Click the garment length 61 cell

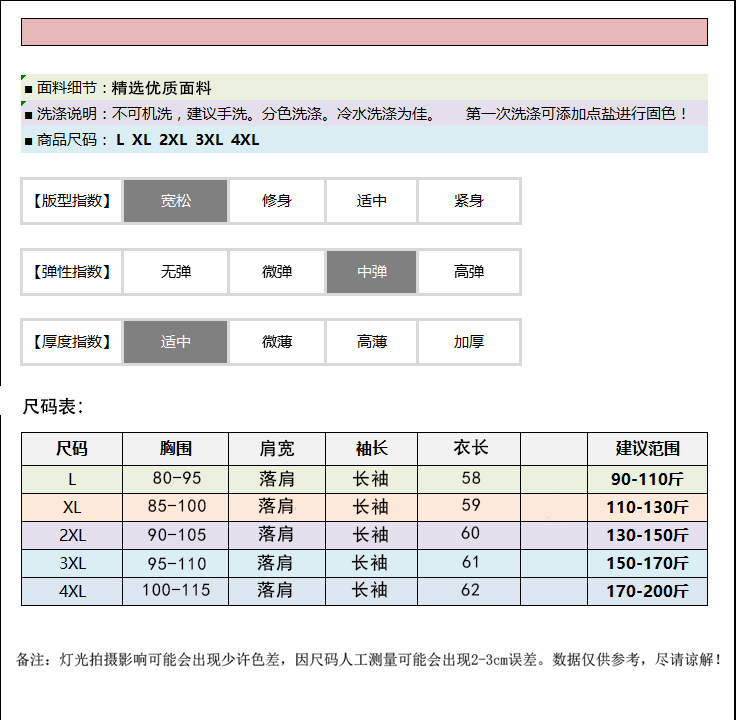pos(470,562)
